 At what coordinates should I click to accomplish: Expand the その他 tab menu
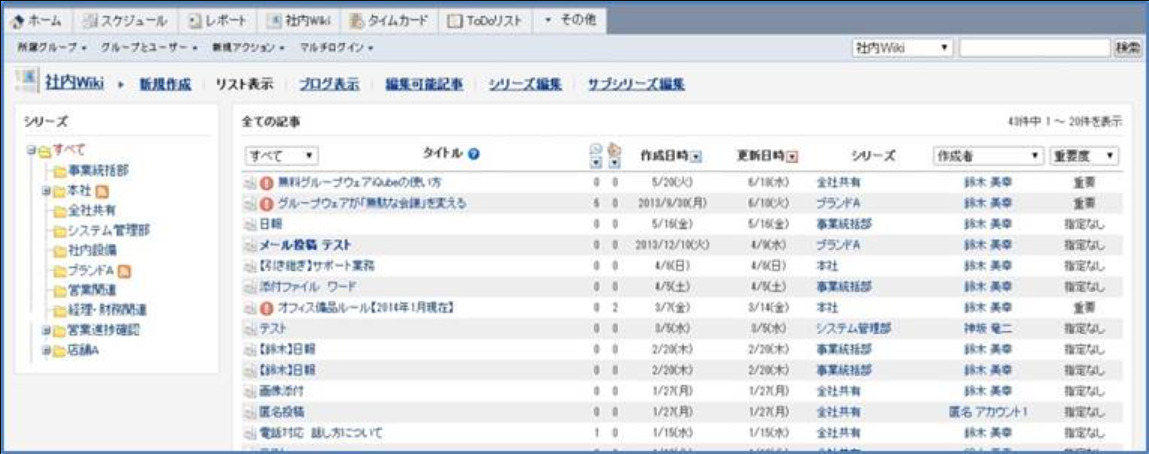click(569, 21)
